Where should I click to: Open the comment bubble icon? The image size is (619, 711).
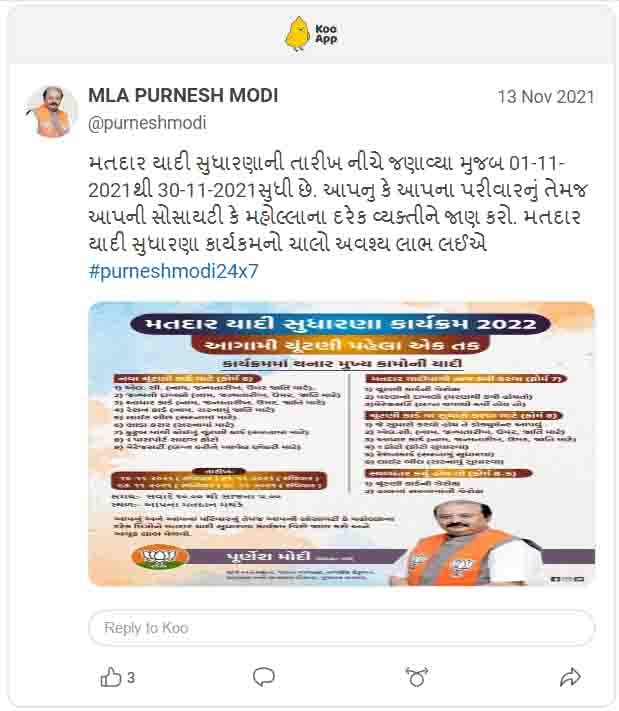point(263,677)
